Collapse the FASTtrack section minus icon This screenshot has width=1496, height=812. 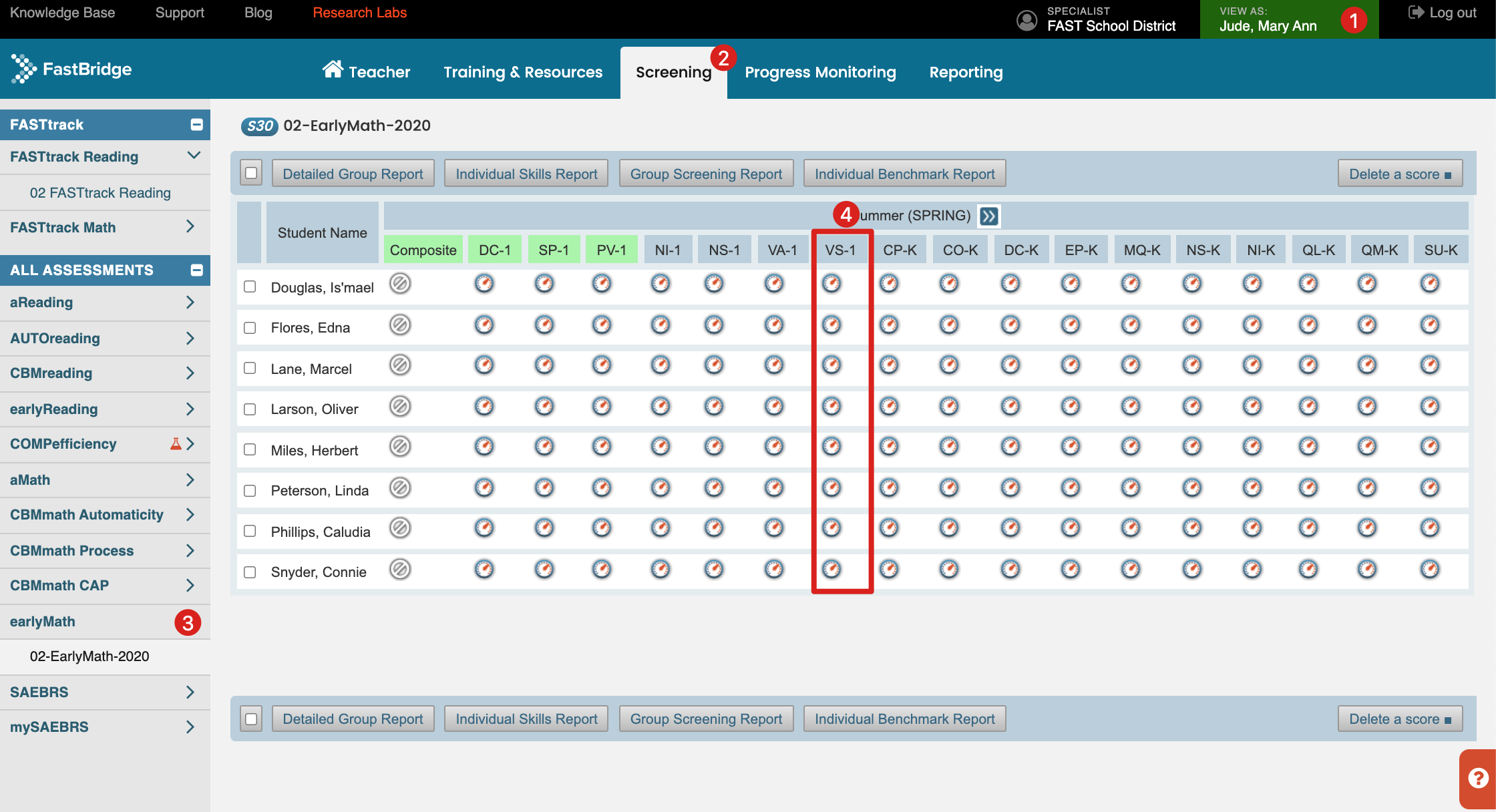[x=196, y=125]
